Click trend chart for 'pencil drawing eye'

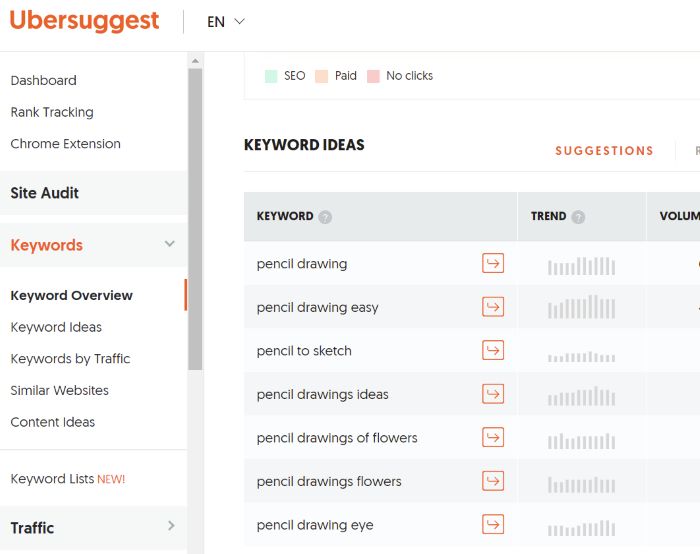click(581, 528)
